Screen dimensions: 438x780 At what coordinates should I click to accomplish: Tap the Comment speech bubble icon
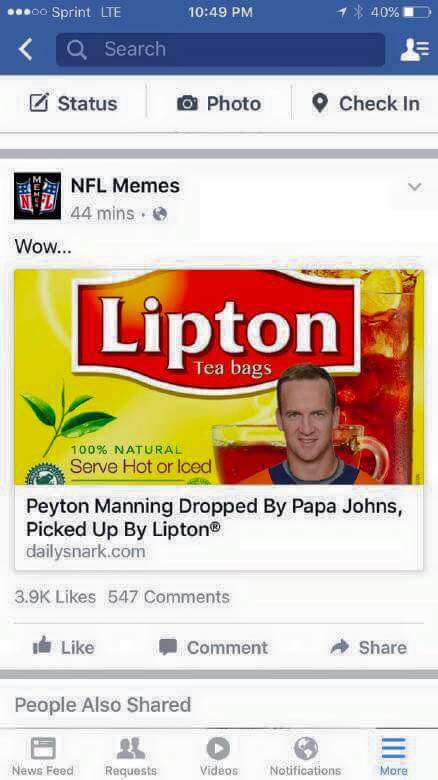tap(168, 647)
